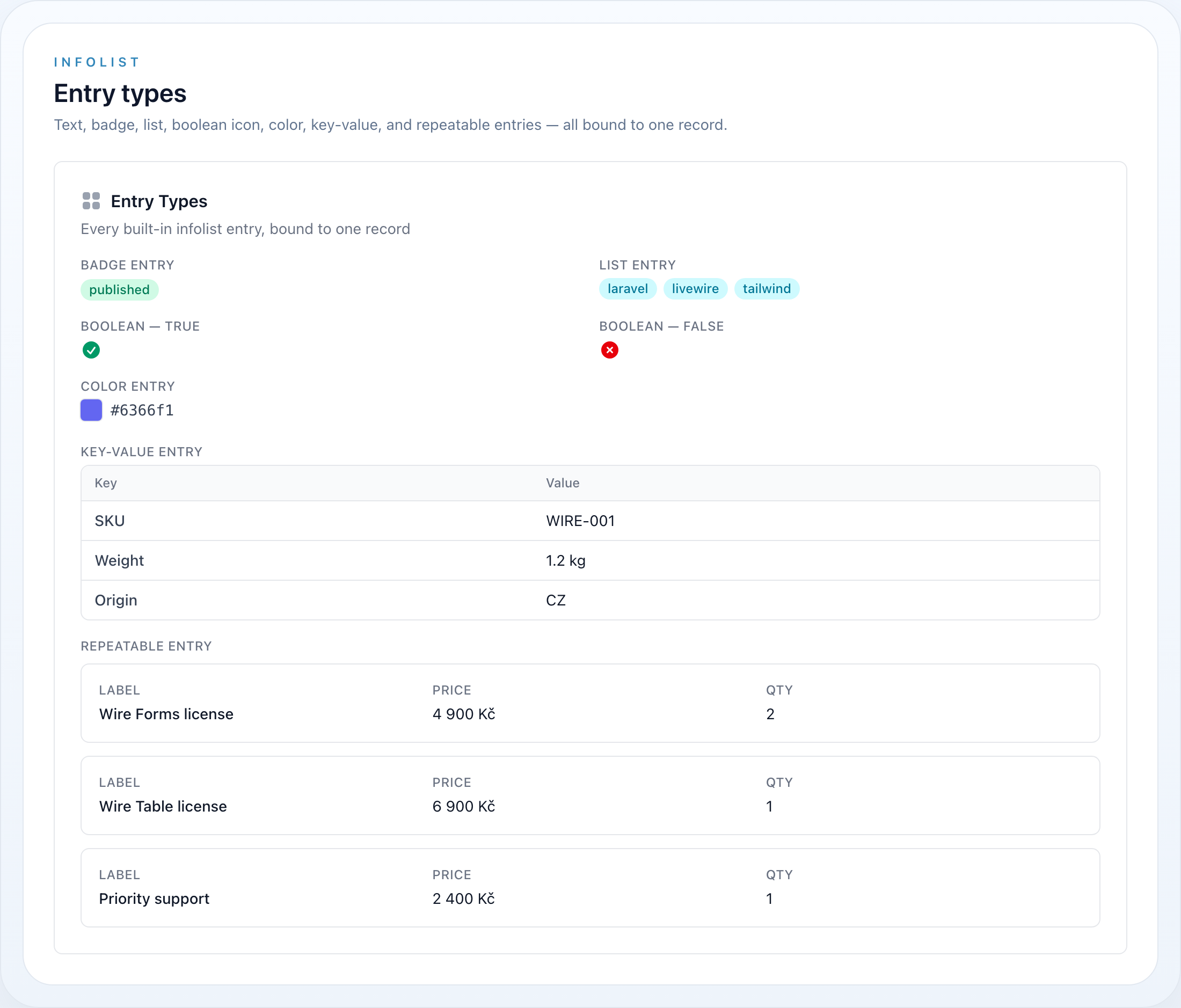Screen dimensions: 1181x1008
Task: Click the indigo #6366f1 color swatch
Action: [91, 410]
